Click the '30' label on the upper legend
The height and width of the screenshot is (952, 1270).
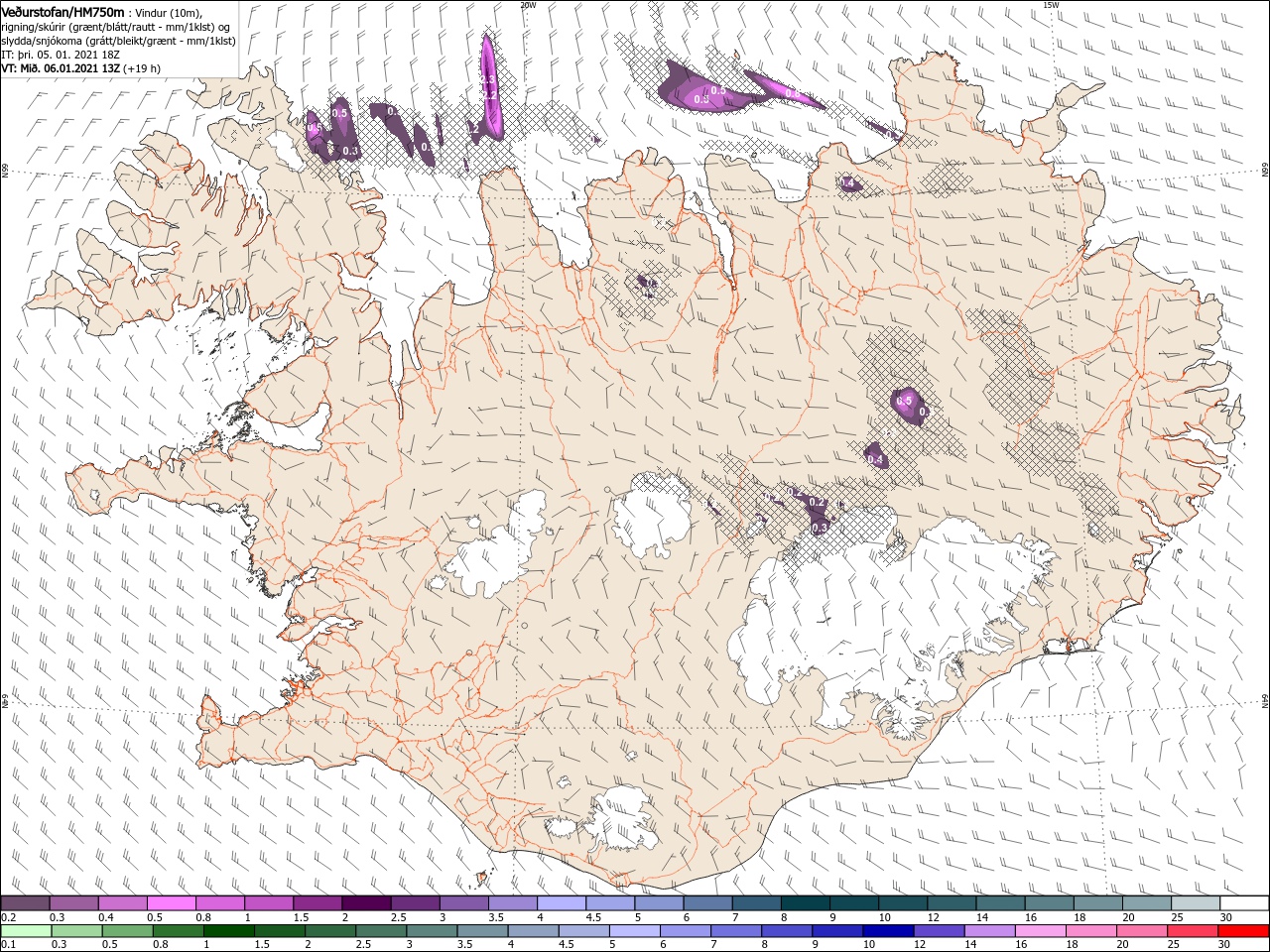(x=1227, y=918)
